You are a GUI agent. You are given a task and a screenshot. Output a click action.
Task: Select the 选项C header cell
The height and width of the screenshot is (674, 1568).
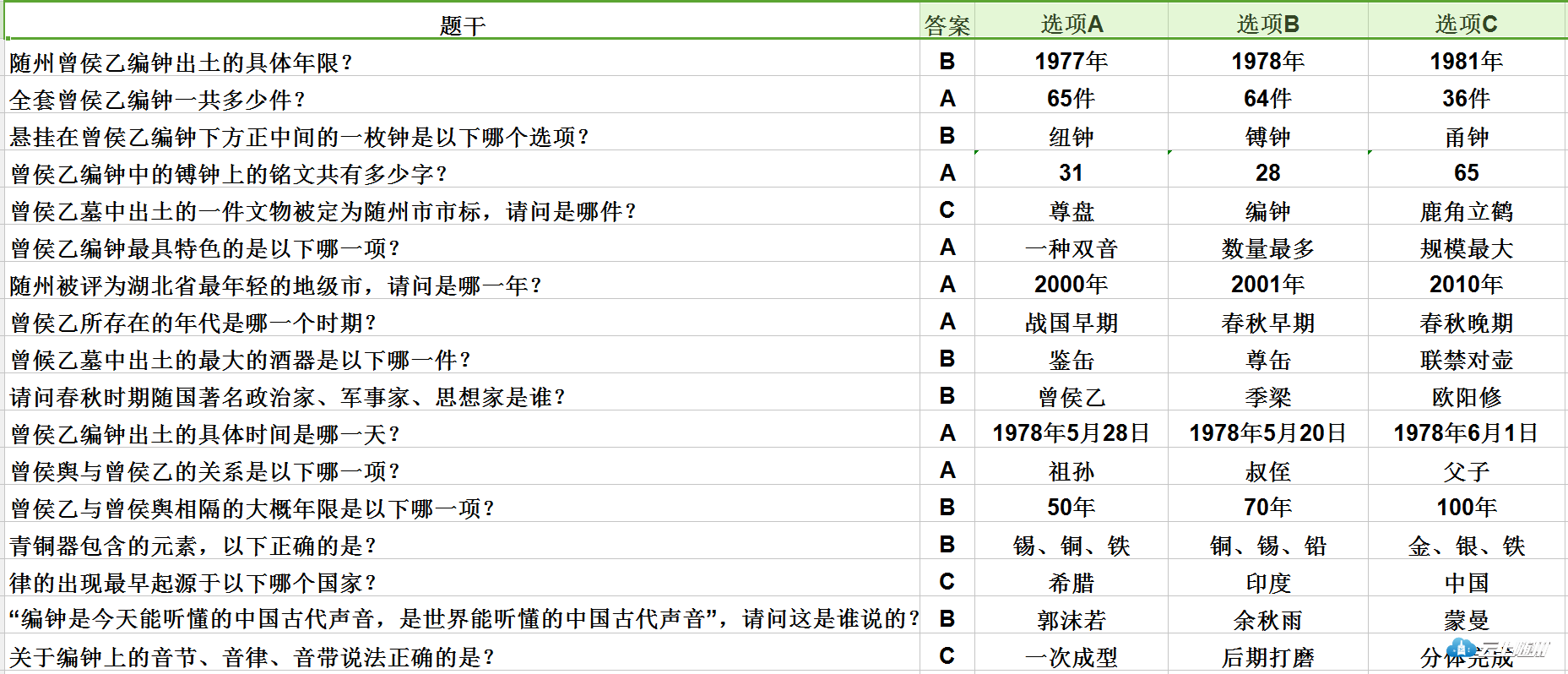(1466, 24)
